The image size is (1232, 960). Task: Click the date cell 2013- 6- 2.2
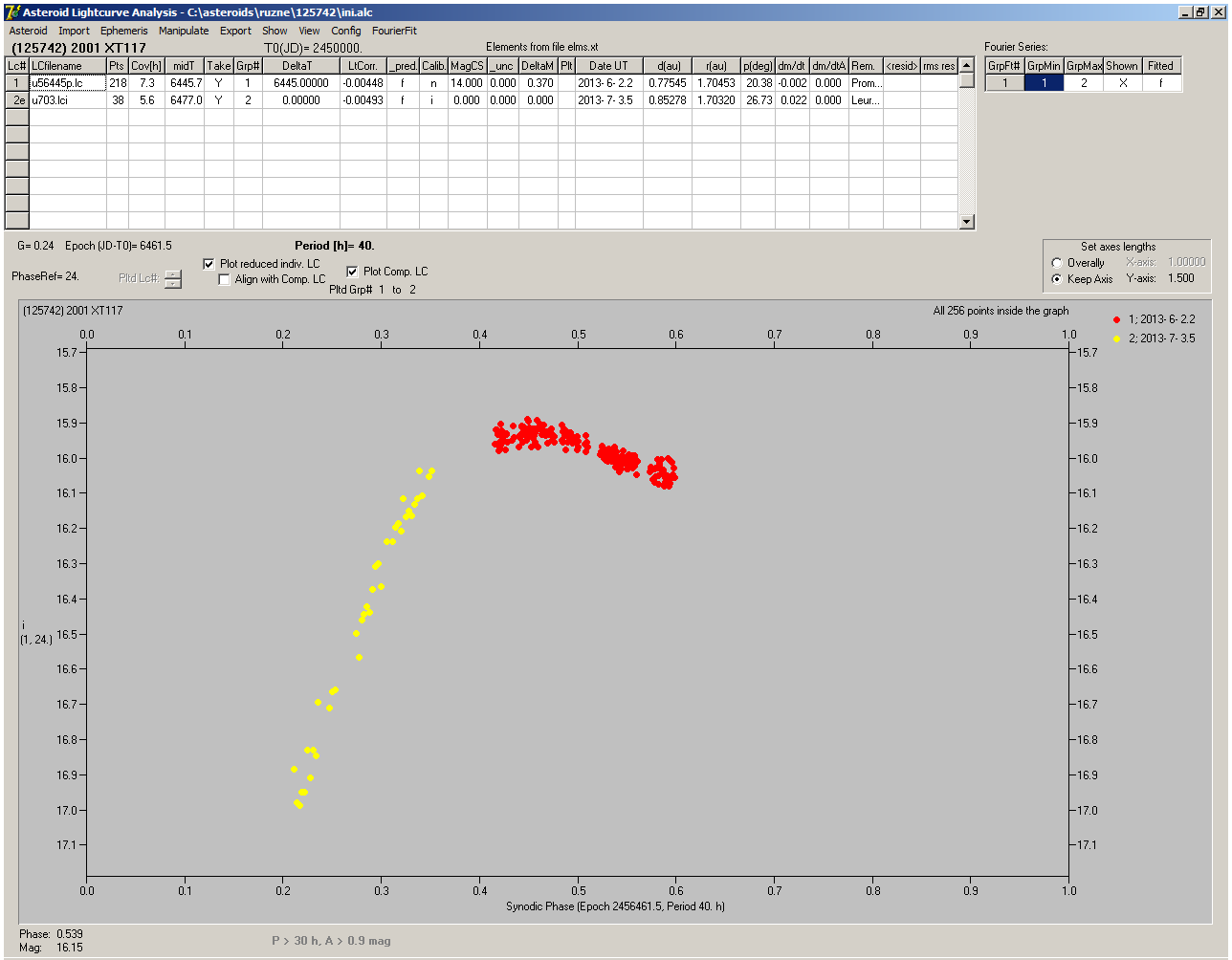tap(608, 83)
